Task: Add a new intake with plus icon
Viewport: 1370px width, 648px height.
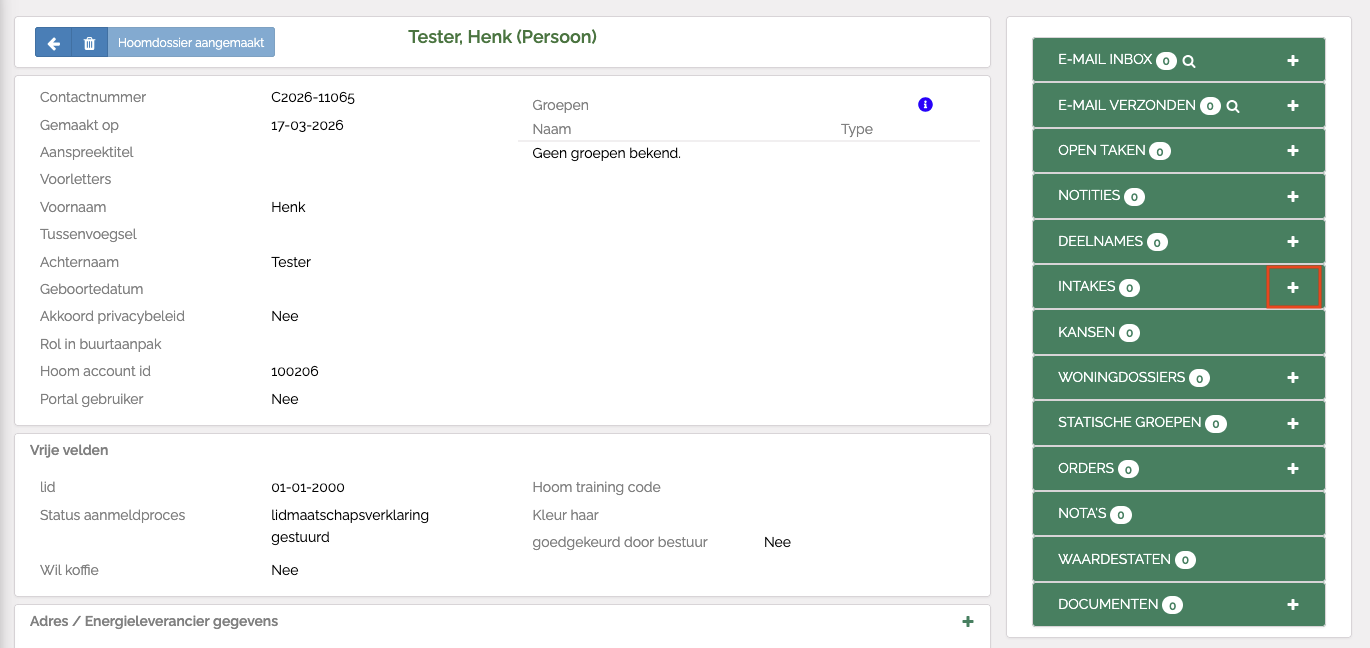Action: pos(1293,287)
